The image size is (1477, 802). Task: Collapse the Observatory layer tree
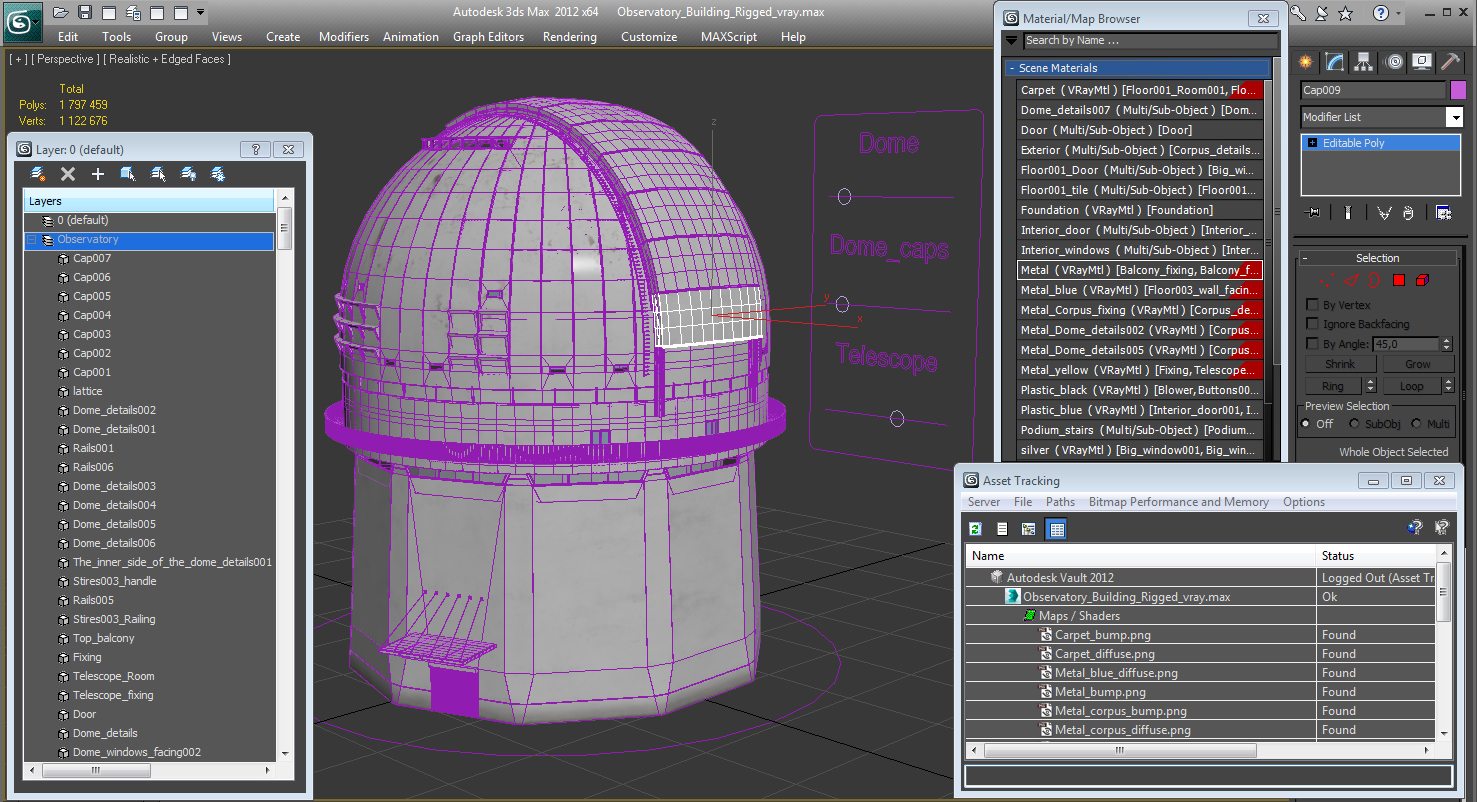pos(31,240)
